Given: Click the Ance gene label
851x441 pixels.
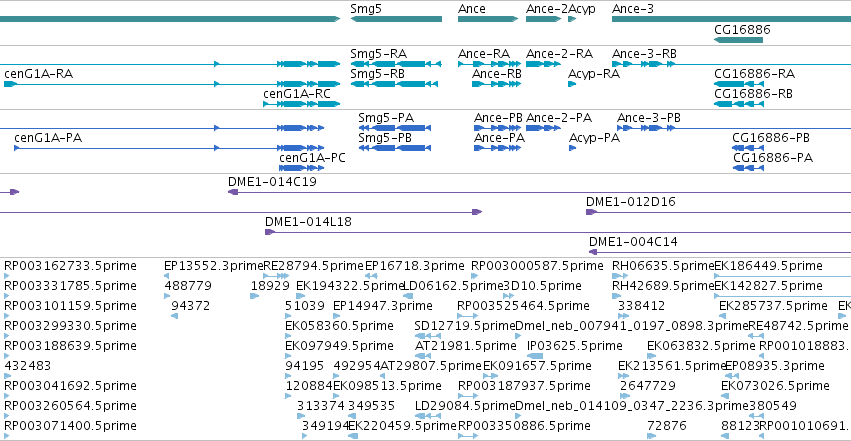Looking at the screenshot, I should tap(472, 9).
